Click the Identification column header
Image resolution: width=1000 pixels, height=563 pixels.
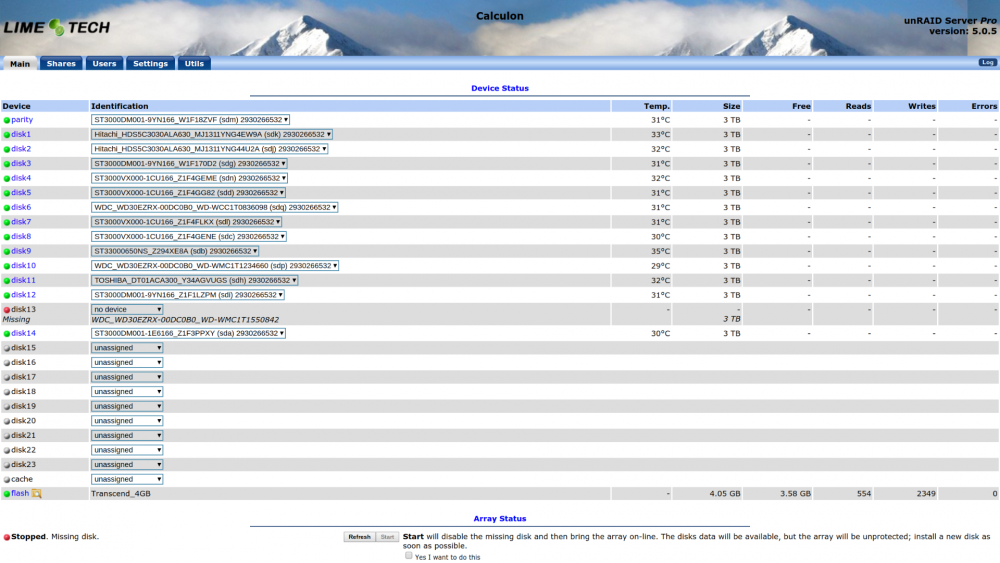tap(120, 106)
